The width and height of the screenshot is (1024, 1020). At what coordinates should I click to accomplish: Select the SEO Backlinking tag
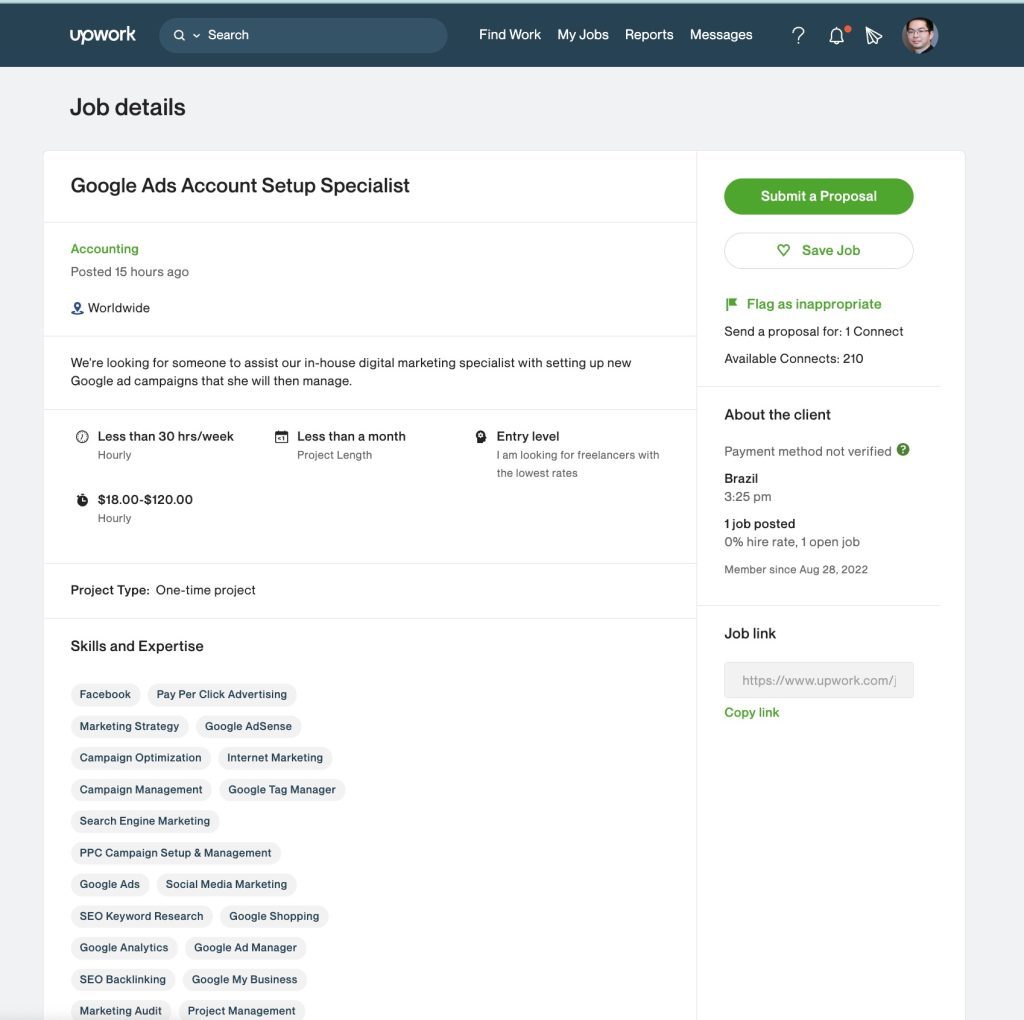[x=123, y=980]
